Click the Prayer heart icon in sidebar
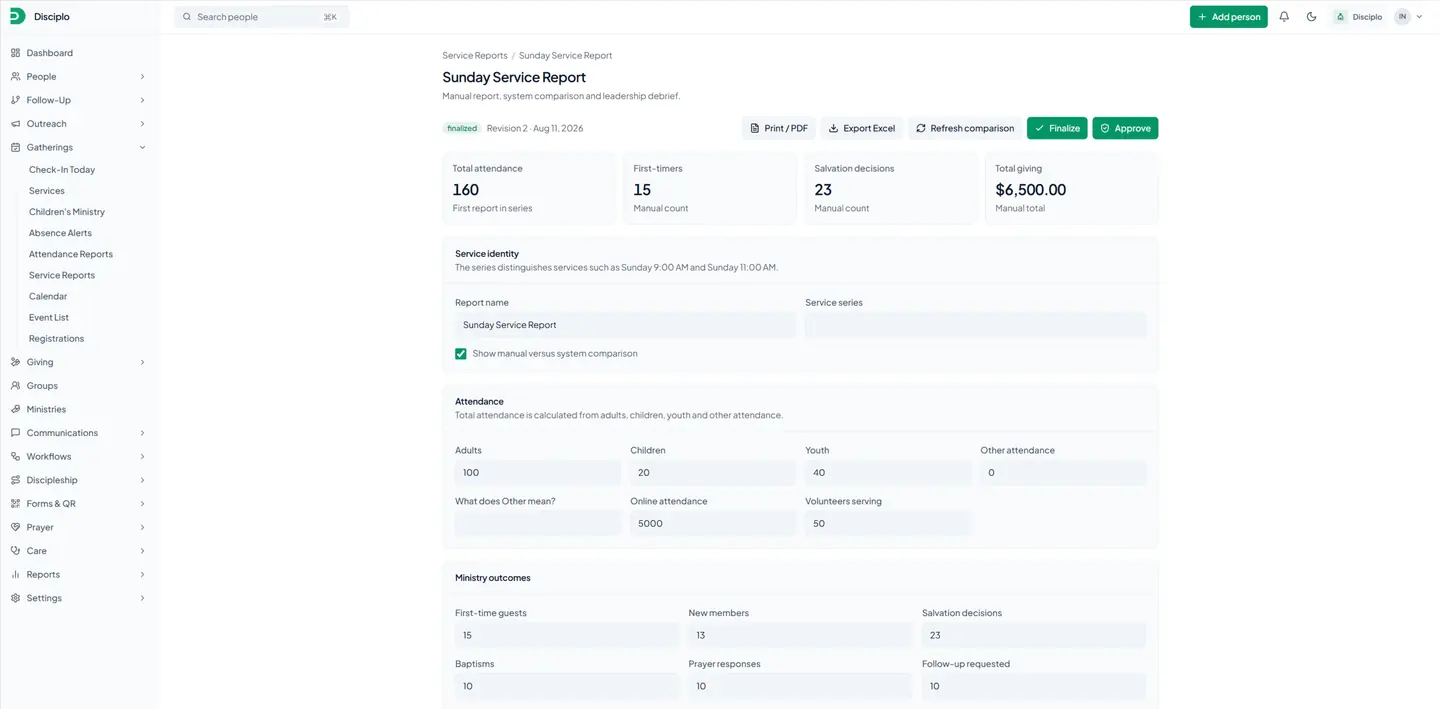The width and height of the screenshot is (1440, 709). click(x=15, y=527)
